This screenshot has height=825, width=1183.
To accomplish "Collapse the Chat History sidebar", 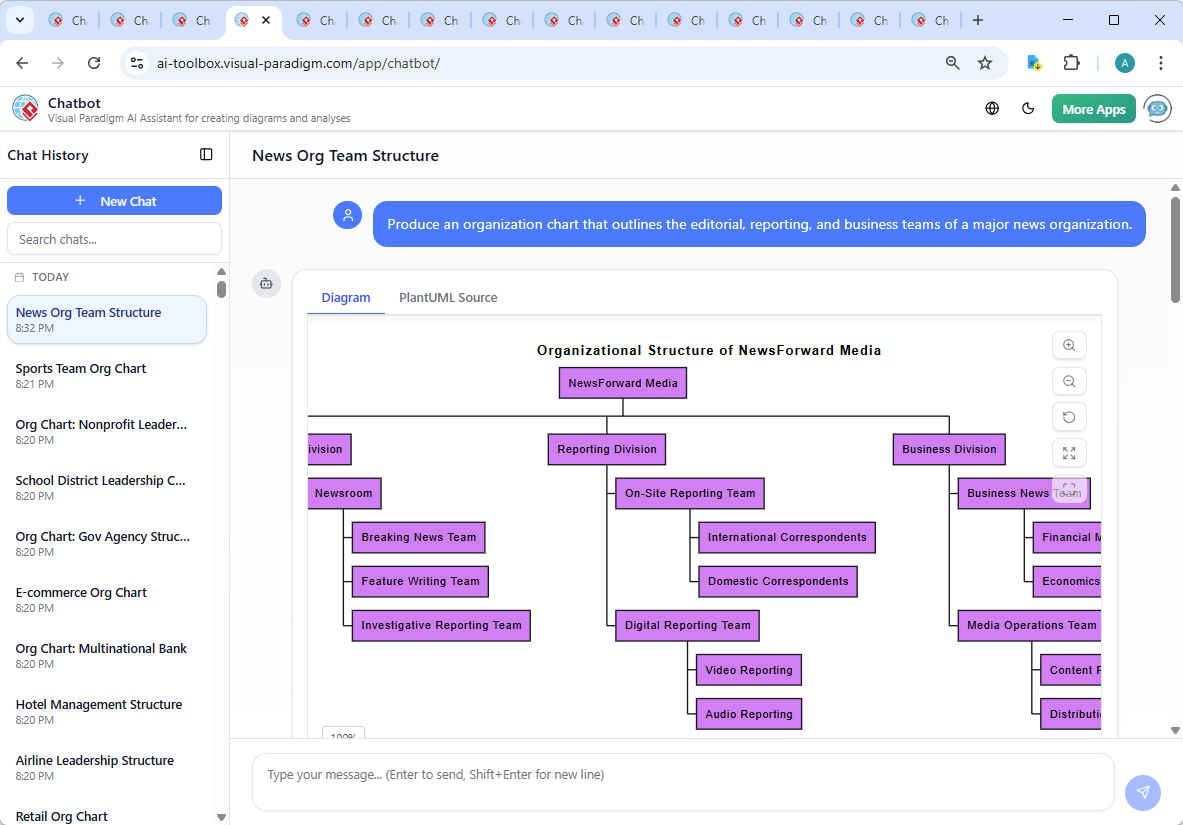I will click(x=206, y=155).
